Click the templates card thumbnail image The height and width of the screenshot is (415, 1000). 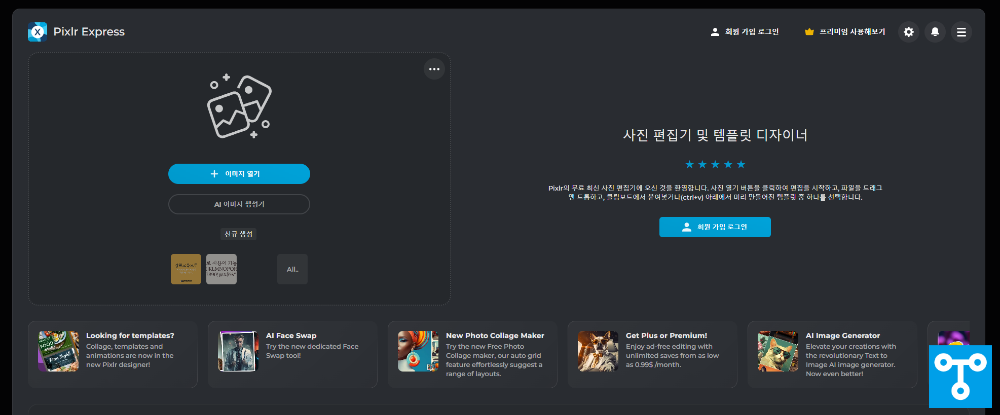tap(59, 351)
